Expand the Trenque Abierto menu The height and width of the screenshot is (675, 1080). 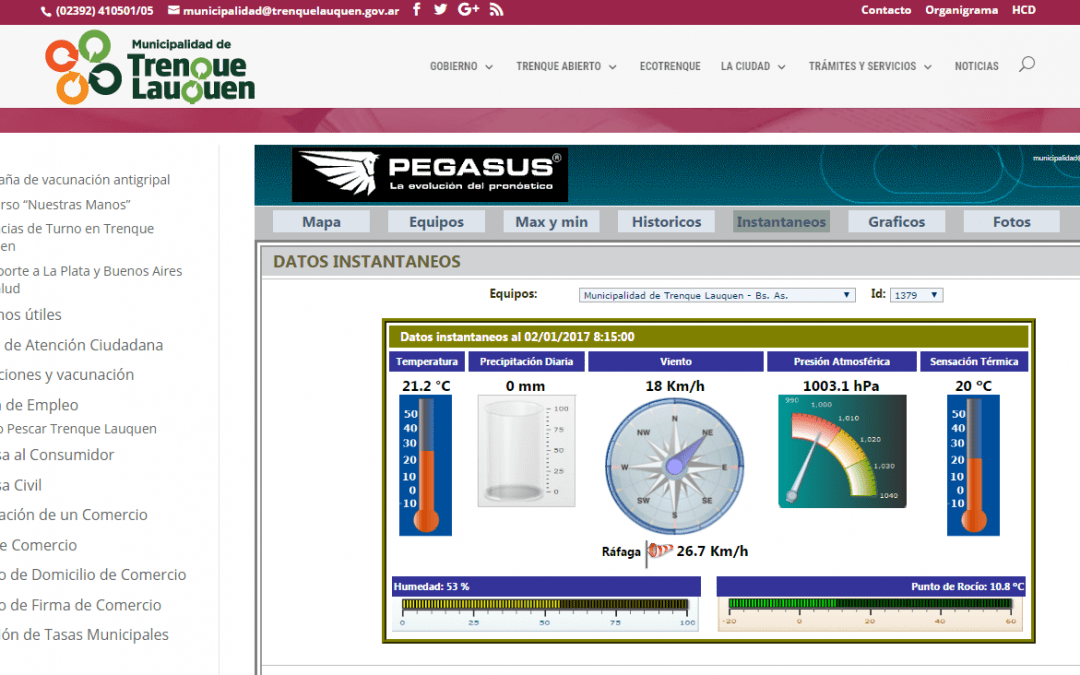pos(566,66)
